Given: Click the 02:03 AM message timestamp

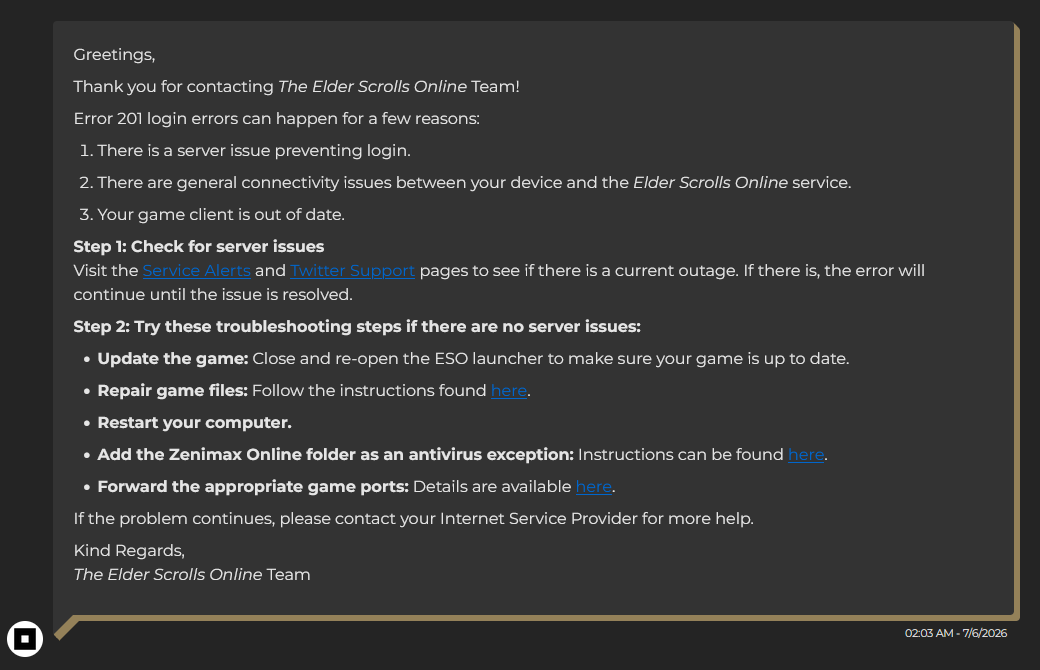Looking at the screenshot, I should (x=956, y=633).
